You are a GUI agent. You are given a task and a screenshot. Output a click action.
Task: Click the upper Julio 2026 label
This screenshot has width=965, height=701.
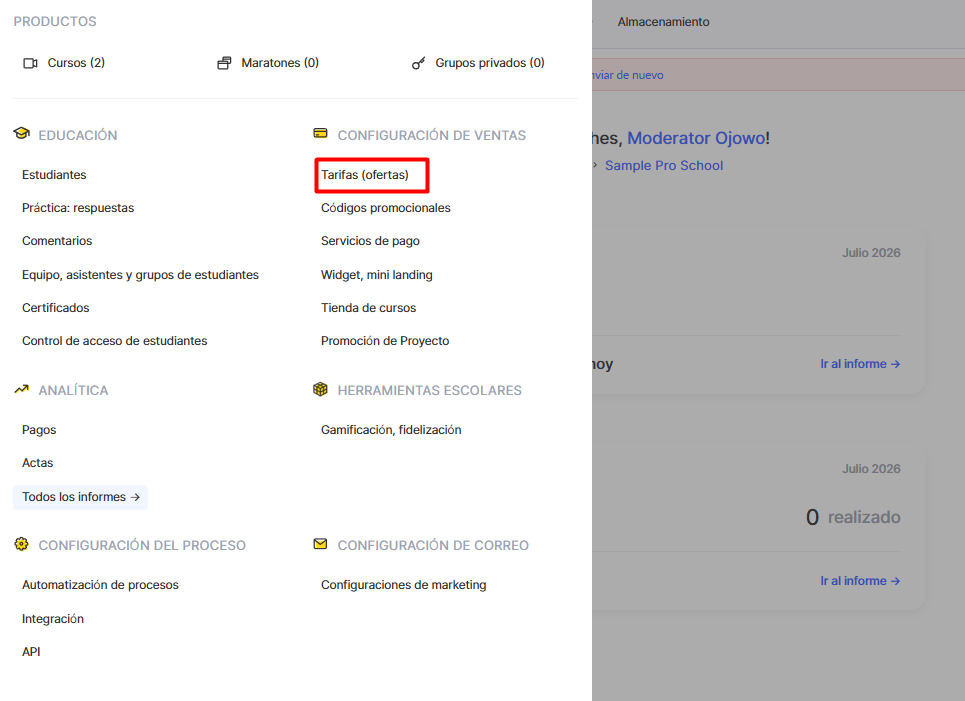[x=871, y=253]
